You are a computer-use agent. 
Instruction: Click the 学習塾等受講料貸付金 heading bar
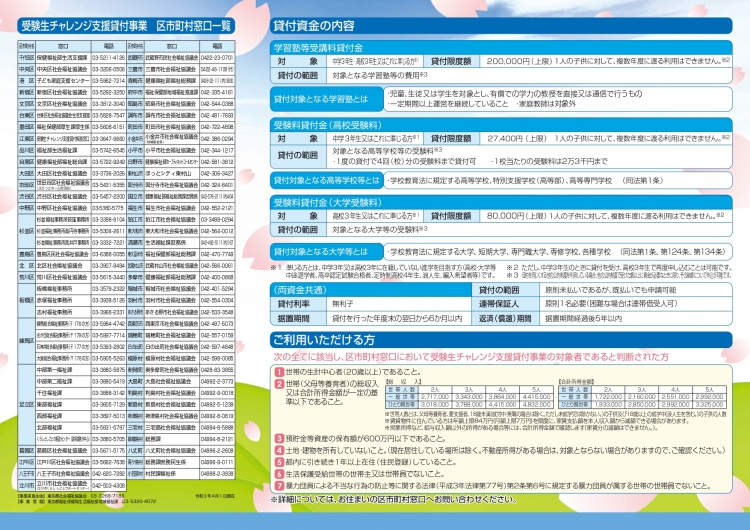coord(320,46)
